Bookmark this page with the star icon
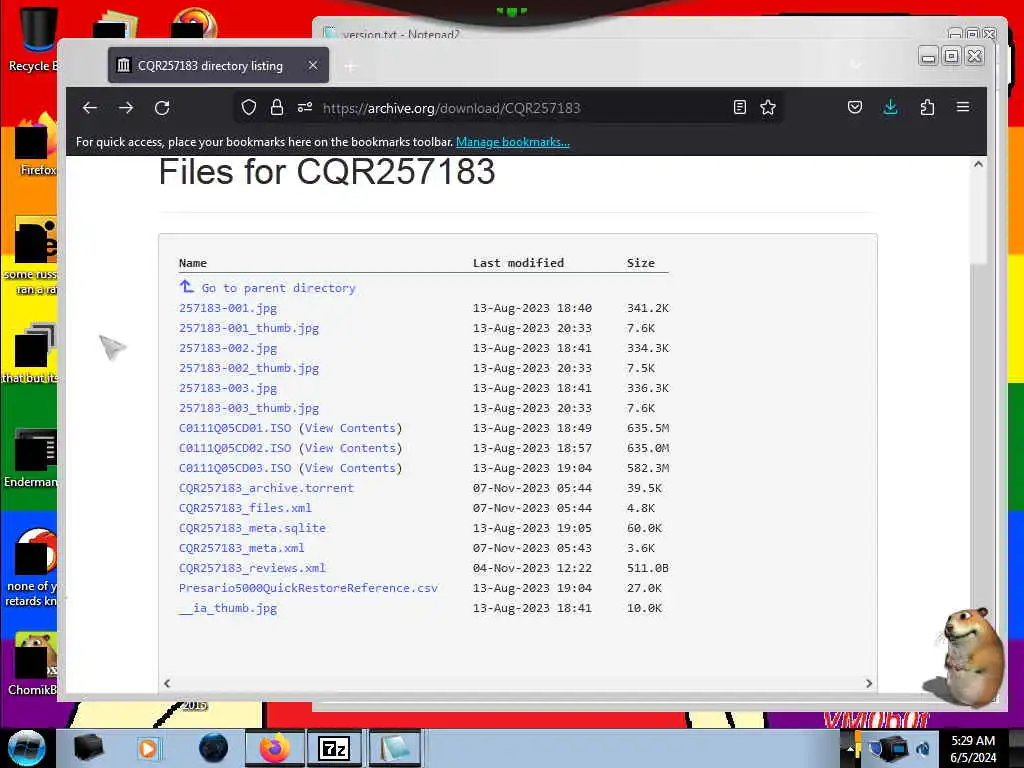 click(768, 108)
